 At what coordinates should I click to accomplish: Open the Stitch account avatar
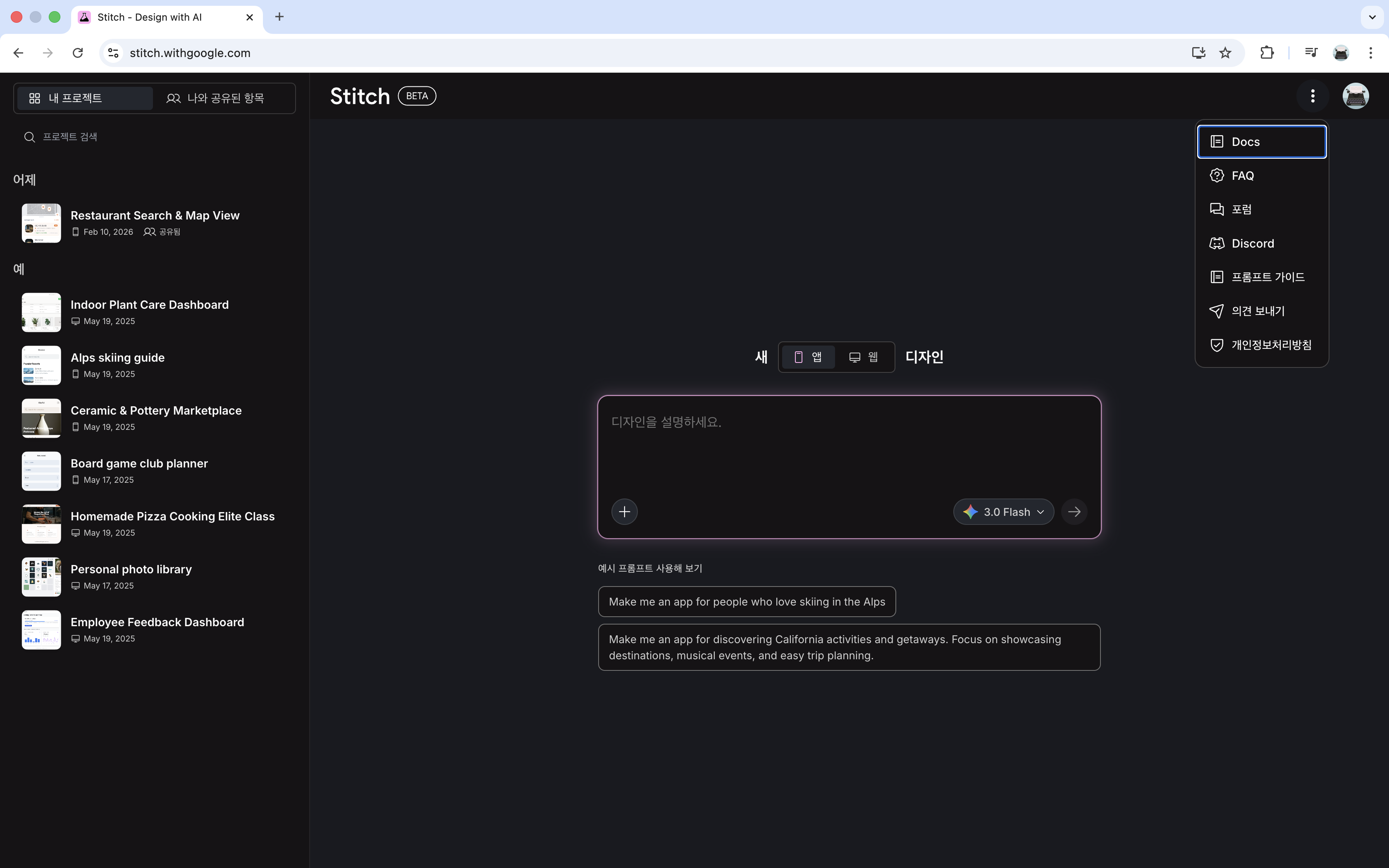click(x=1356, y=96)
